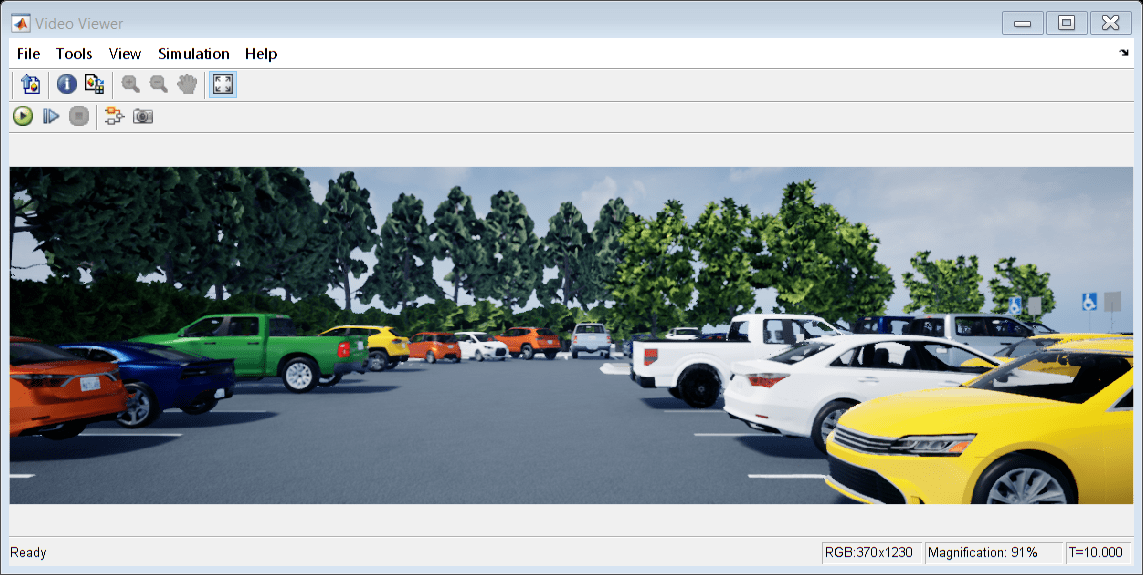Open the Help menu
This screenshot has height=575, width=1143.
pos(261,54)
